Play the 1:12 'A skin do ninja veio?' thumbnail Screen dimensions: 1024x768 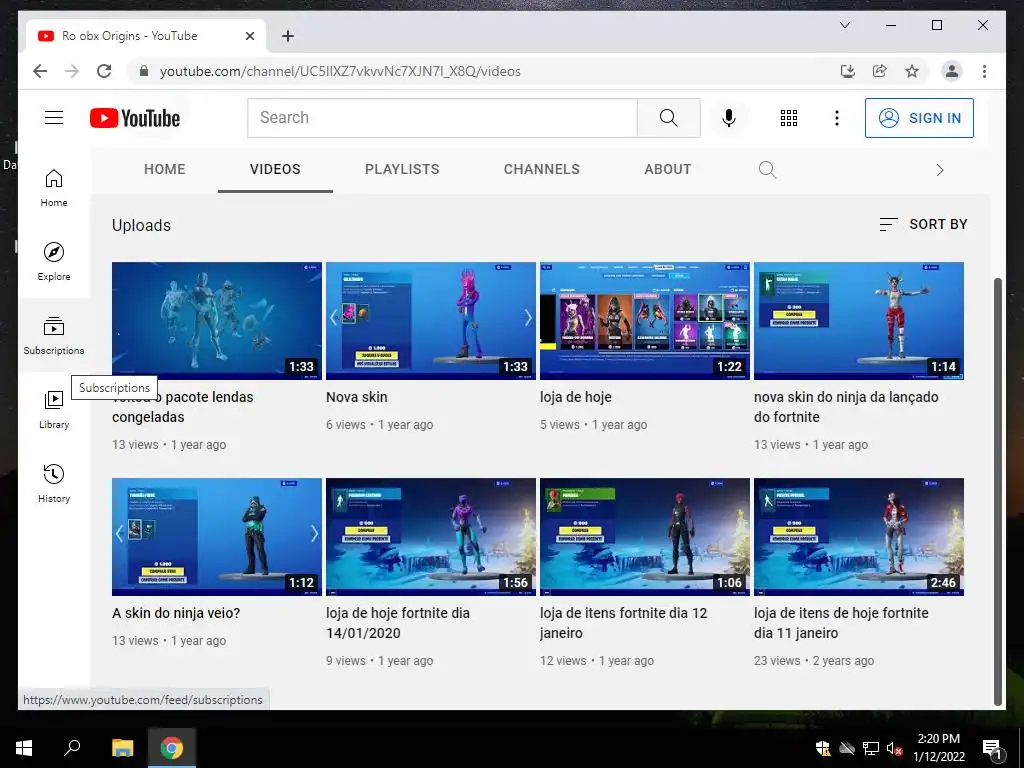(217, 537)
